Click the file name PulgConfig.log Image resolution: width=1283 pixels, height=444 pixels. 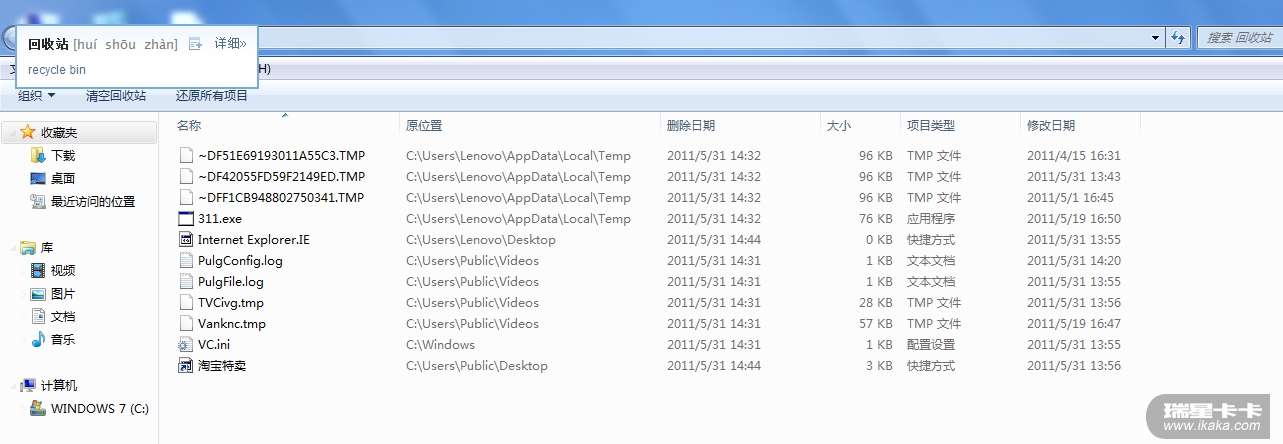(240, 261)
